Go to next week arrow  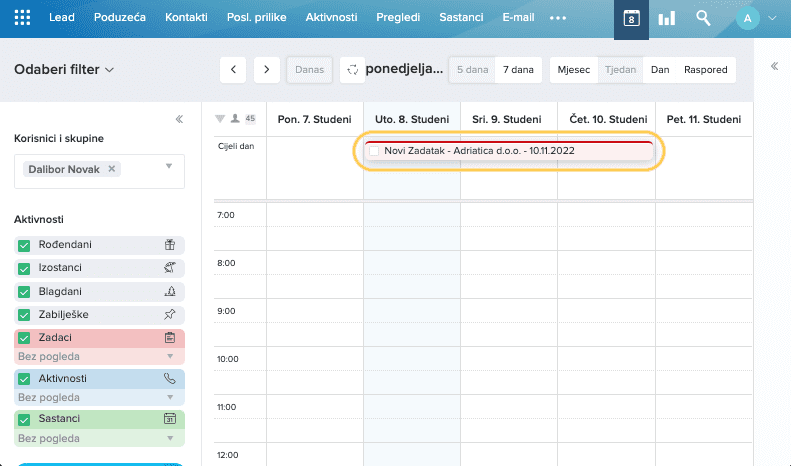(x=266, y=70)
